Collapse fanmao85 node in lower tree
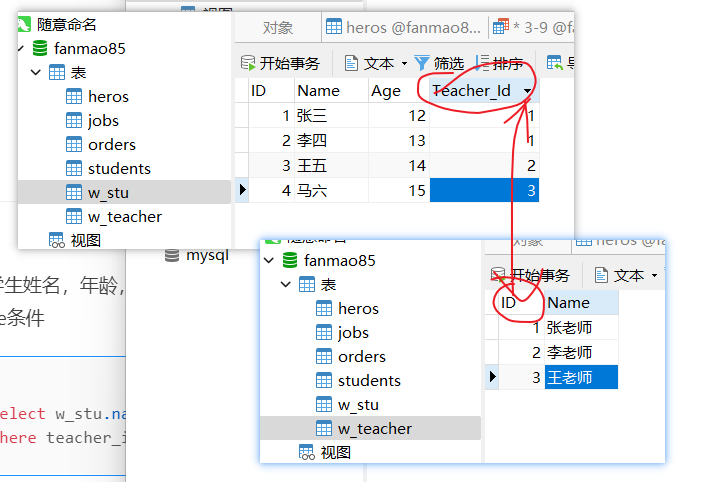Screen dimensions: 702x482 [x=269, y=260]
